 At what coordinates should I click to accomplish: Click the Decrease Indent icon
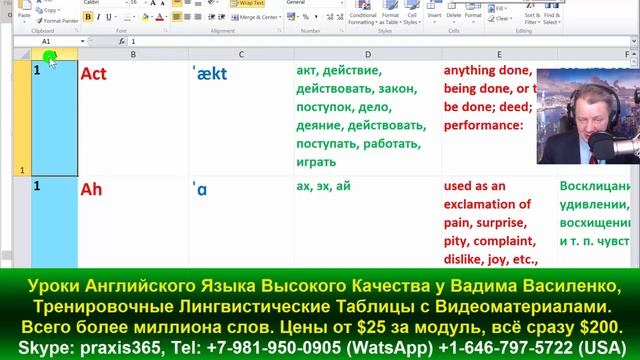tap(211, 17)
